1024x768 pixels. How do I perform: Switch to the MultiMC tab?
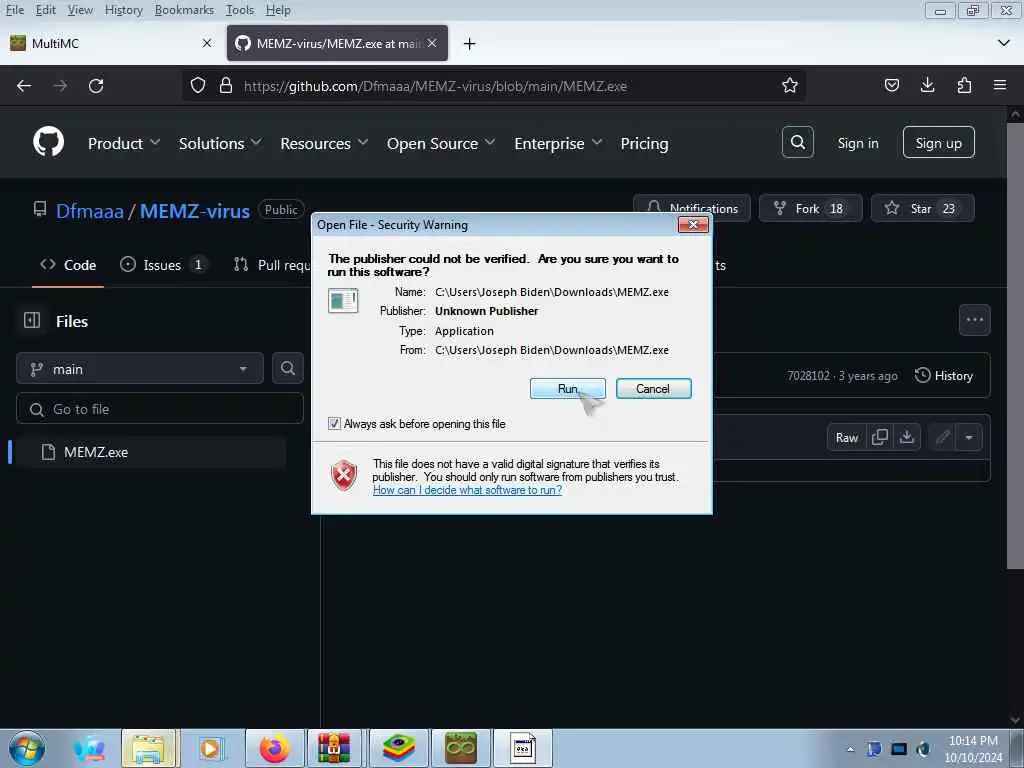pos(111,43)
